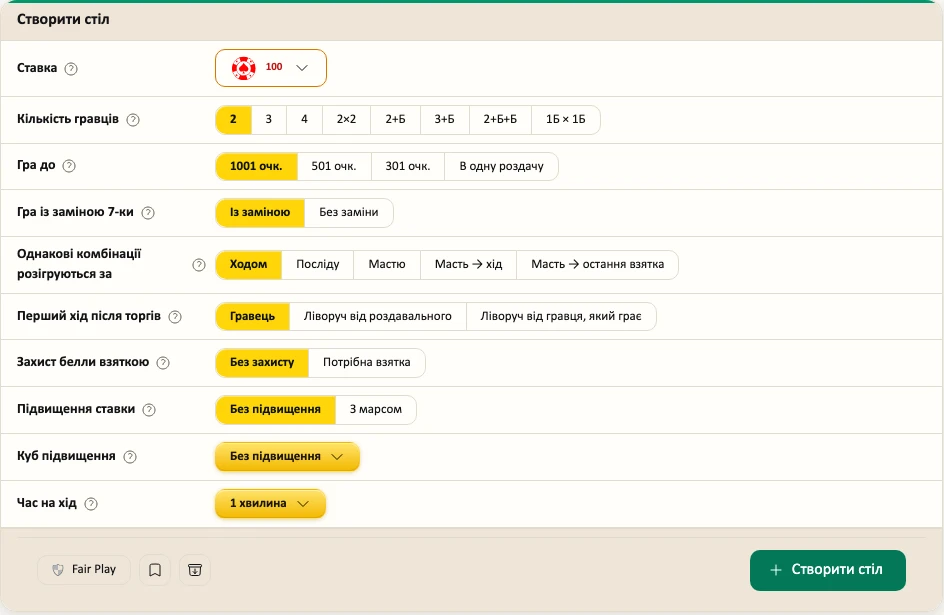Choose Мастю for equal combinations
This screenshot has height=615, width=944.
tap(387, 265)
